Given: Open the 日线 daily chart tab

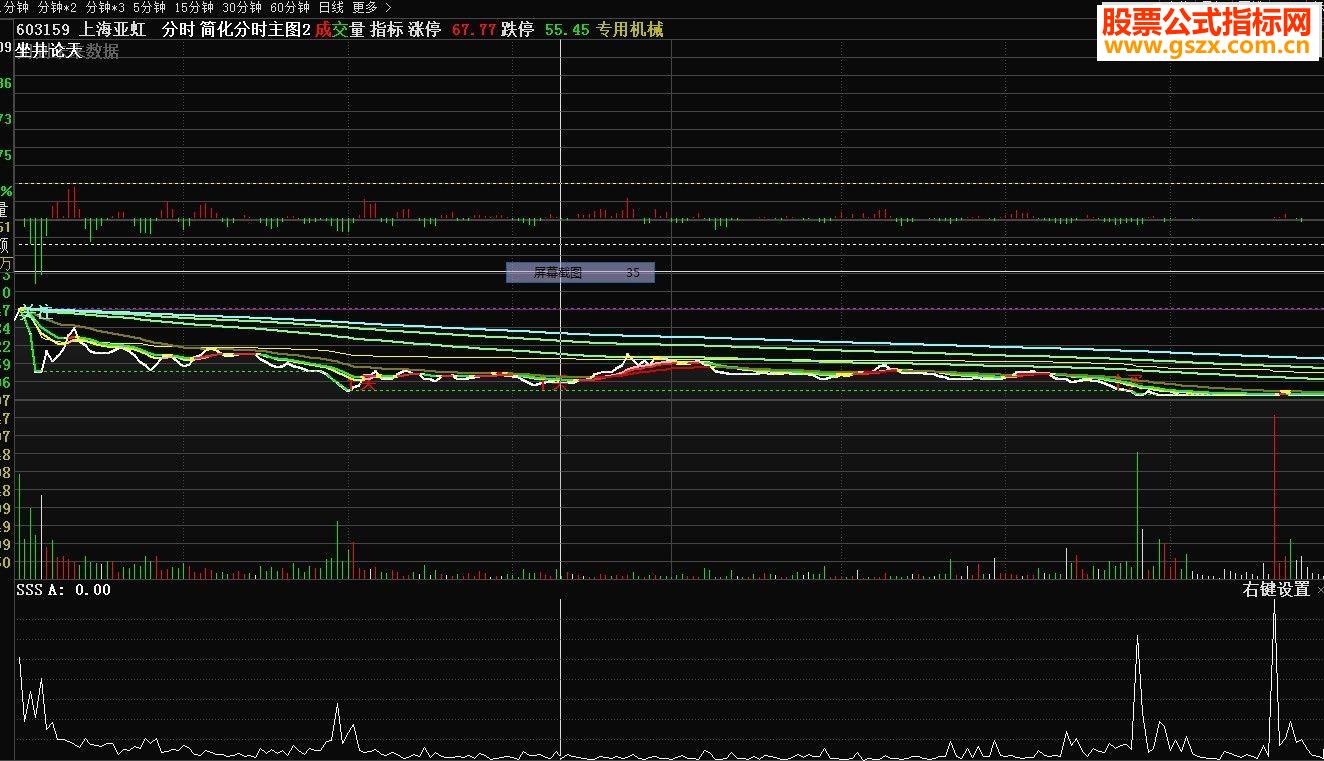Looking at the screenshot, I should (331, 7).
